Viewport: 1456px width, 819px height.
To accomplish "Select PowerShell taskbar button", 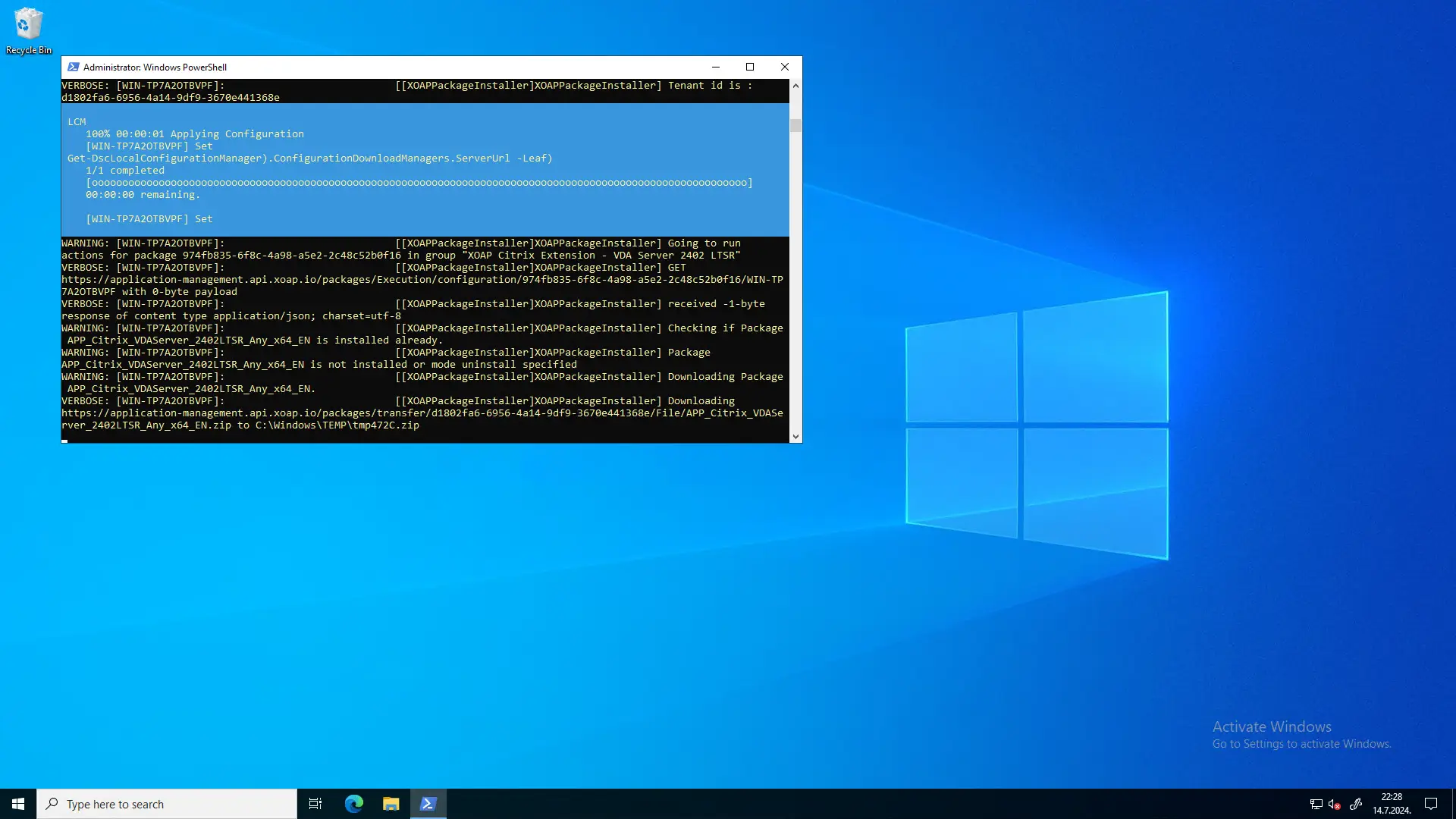I will pyautogui.click(x=428, y=804).
